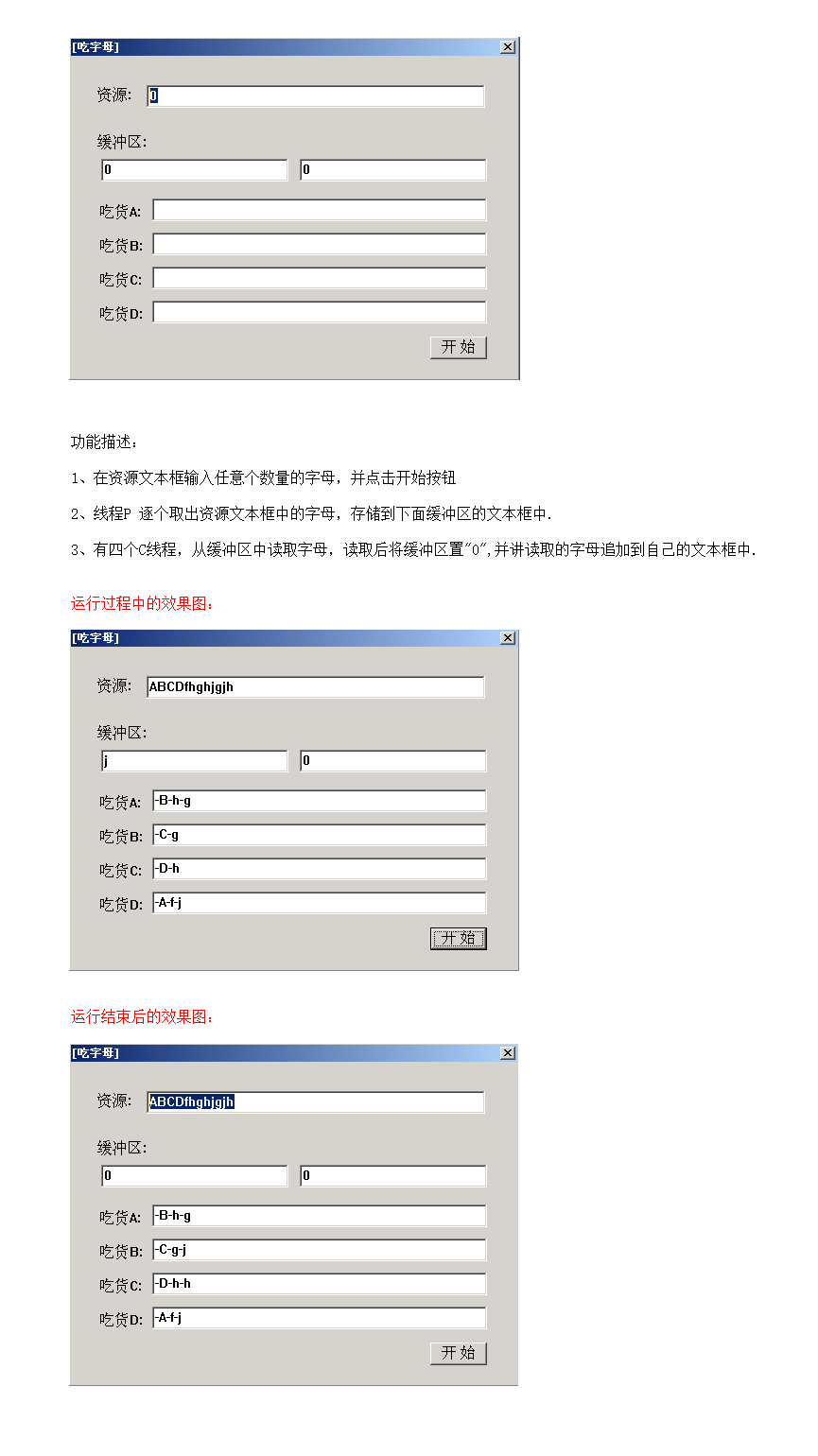Click 吃货A field -B-h-g in finished-state dialog
818x1456 pixels.
coord(320,1216)
